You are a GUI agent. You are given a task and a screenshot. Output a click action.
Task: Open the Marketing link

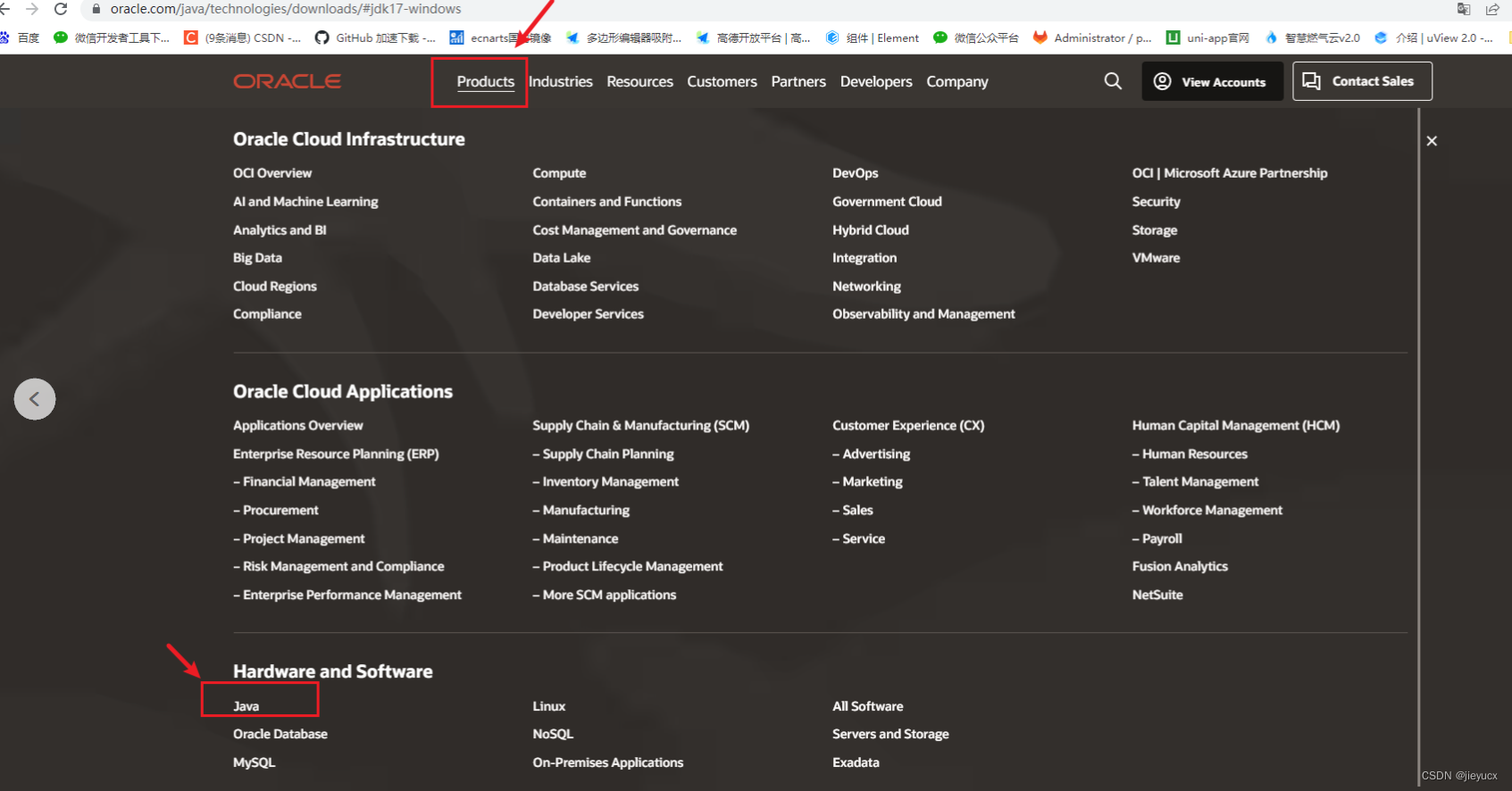coord(868,482)
